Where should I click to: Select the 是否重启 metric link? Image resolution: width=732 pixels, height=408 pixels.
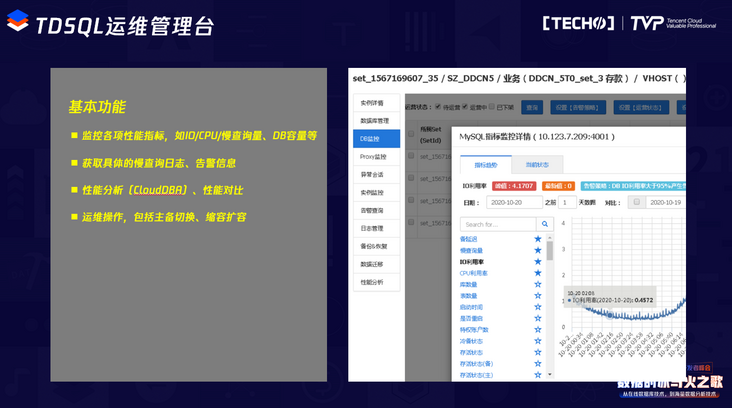[471, 318]
